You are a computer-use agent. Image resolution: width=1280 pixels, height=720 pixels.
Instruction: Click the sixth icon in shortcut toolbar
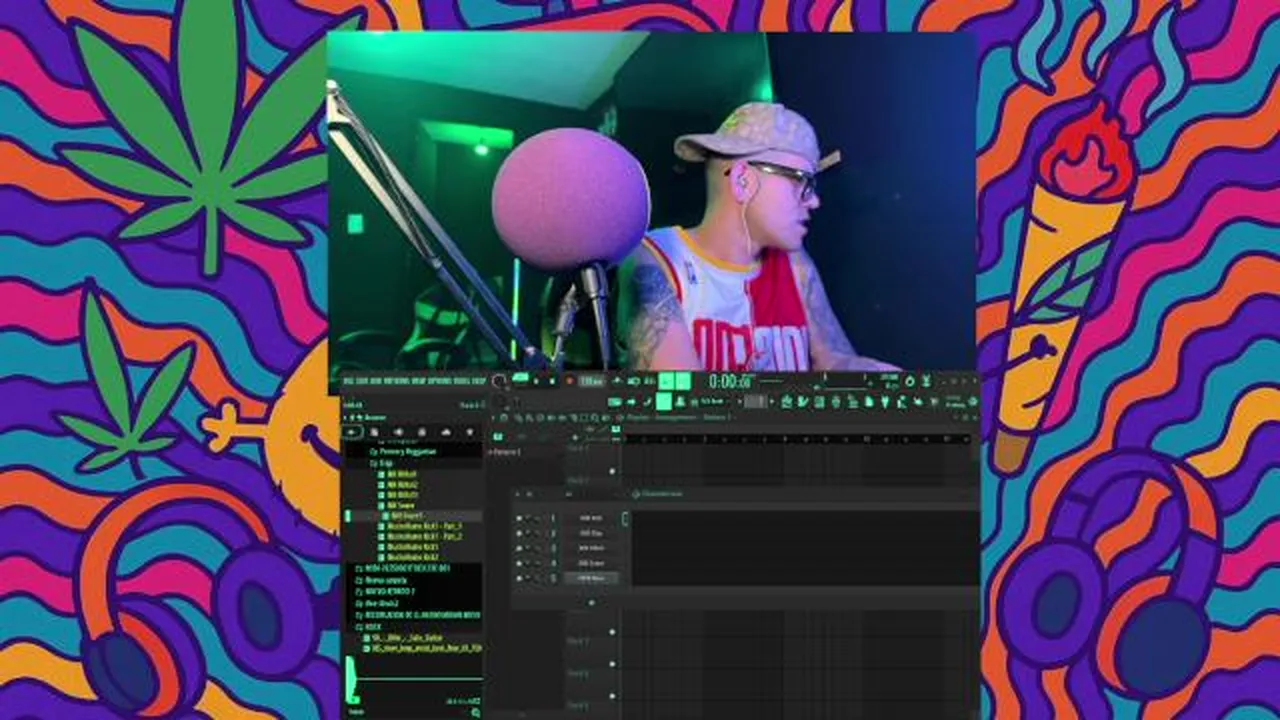click(x=868, y=401)
